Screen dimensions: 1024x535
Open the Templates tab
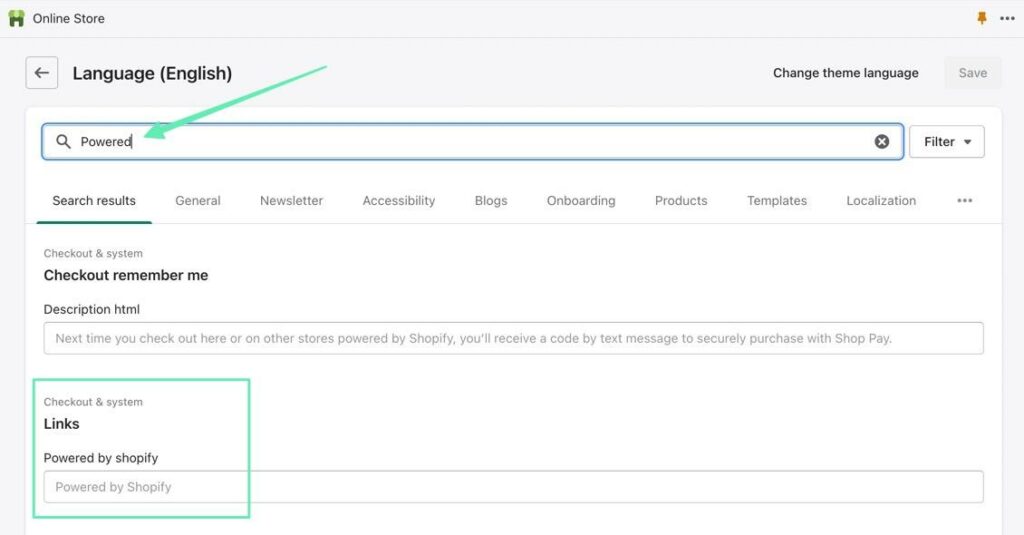click(777, 201)
